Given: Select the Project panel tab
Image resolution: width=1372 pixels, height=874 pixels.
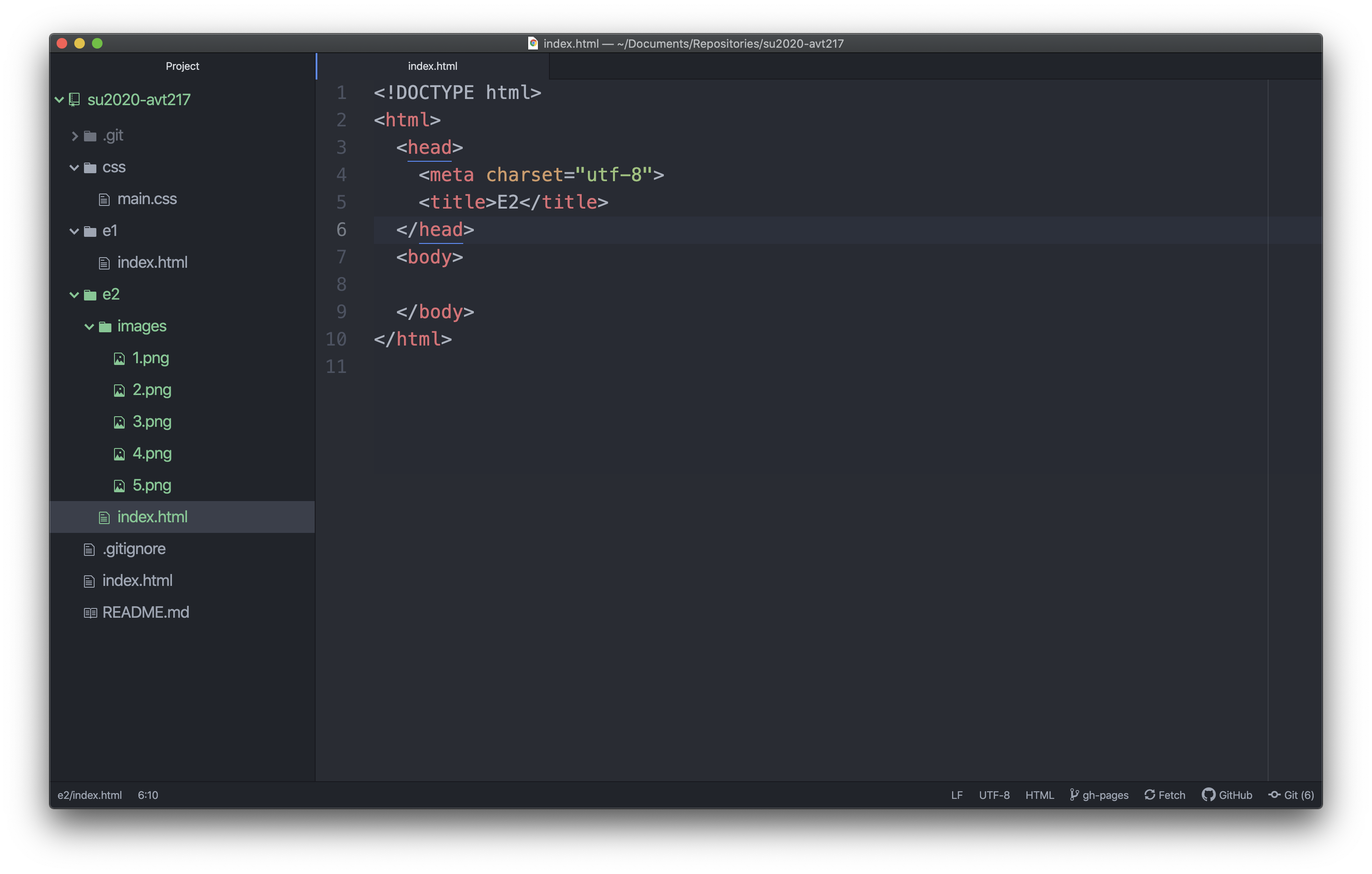Looking at the screenshot, I should pyautogui.click(x=182, y=66).
